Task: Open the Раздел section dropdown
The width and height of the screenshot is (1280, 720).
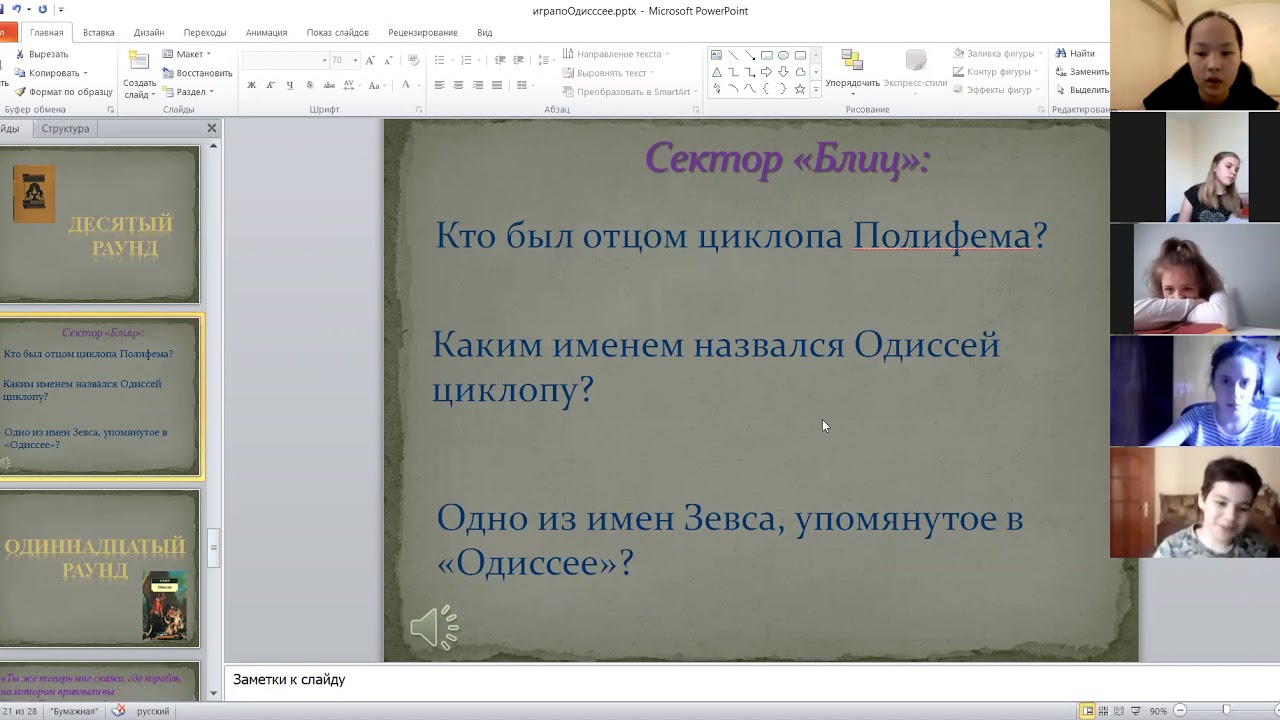Action: (188, 92)
